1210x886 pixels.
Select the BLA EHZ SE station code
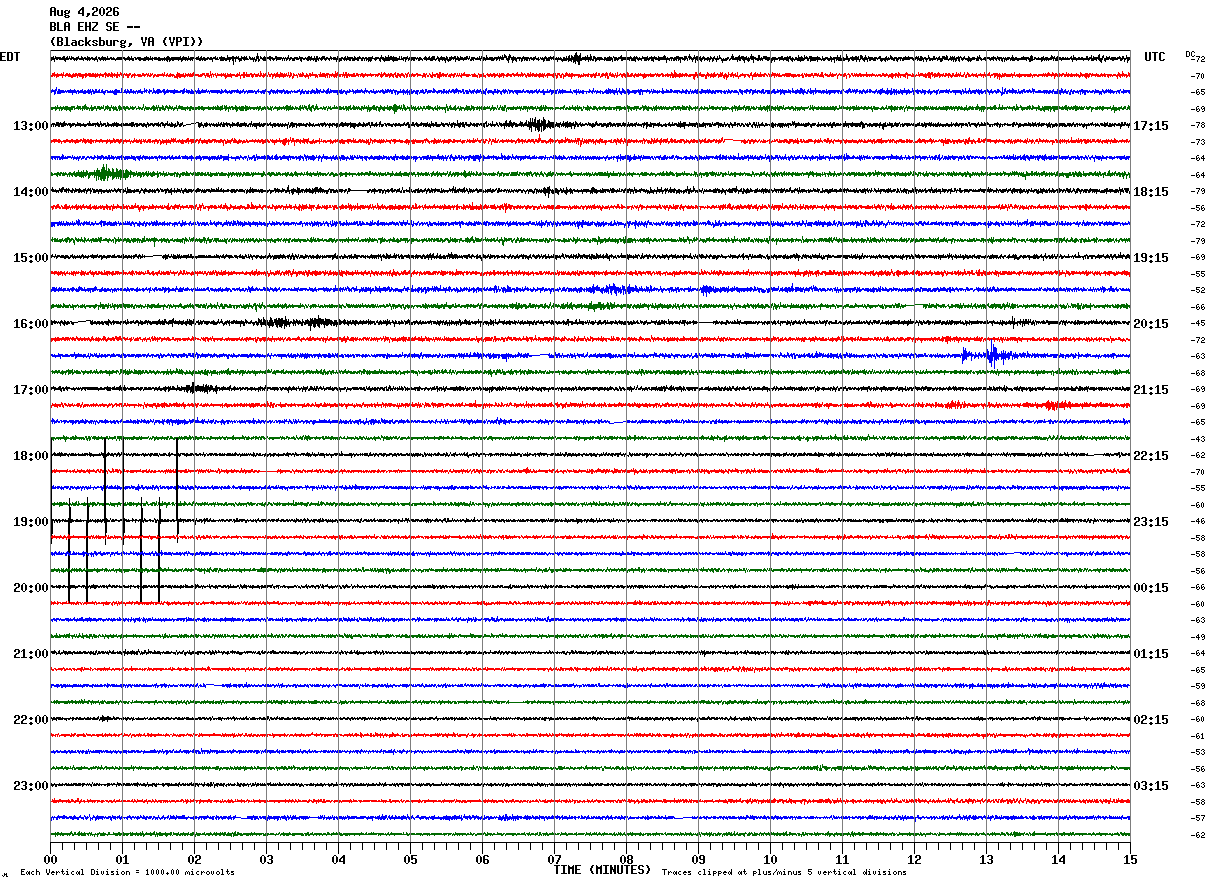(x=88, y=27)
